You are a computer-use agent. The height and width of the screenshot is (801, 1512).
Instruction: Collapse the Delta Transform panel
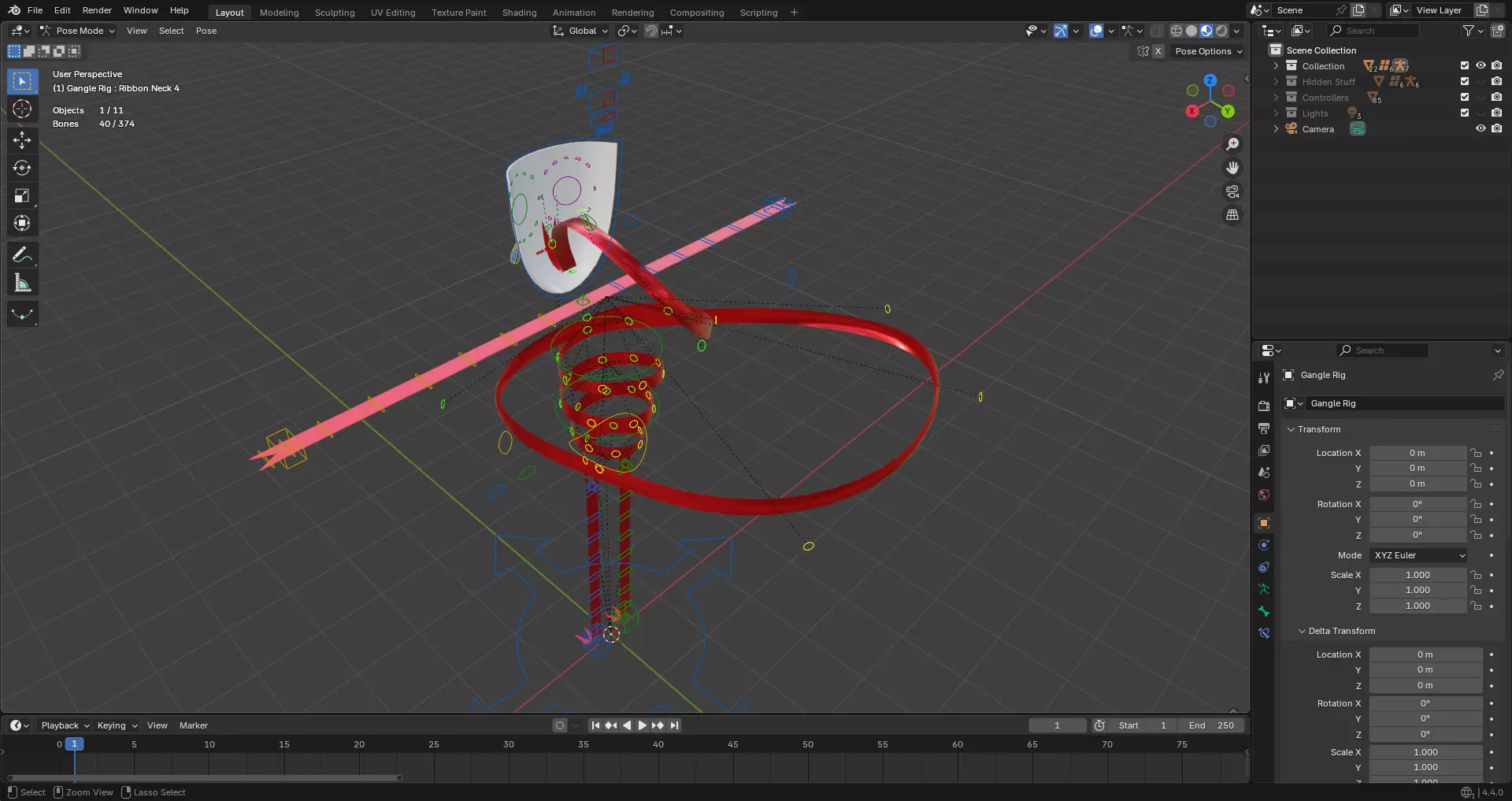pos(1303,631)
